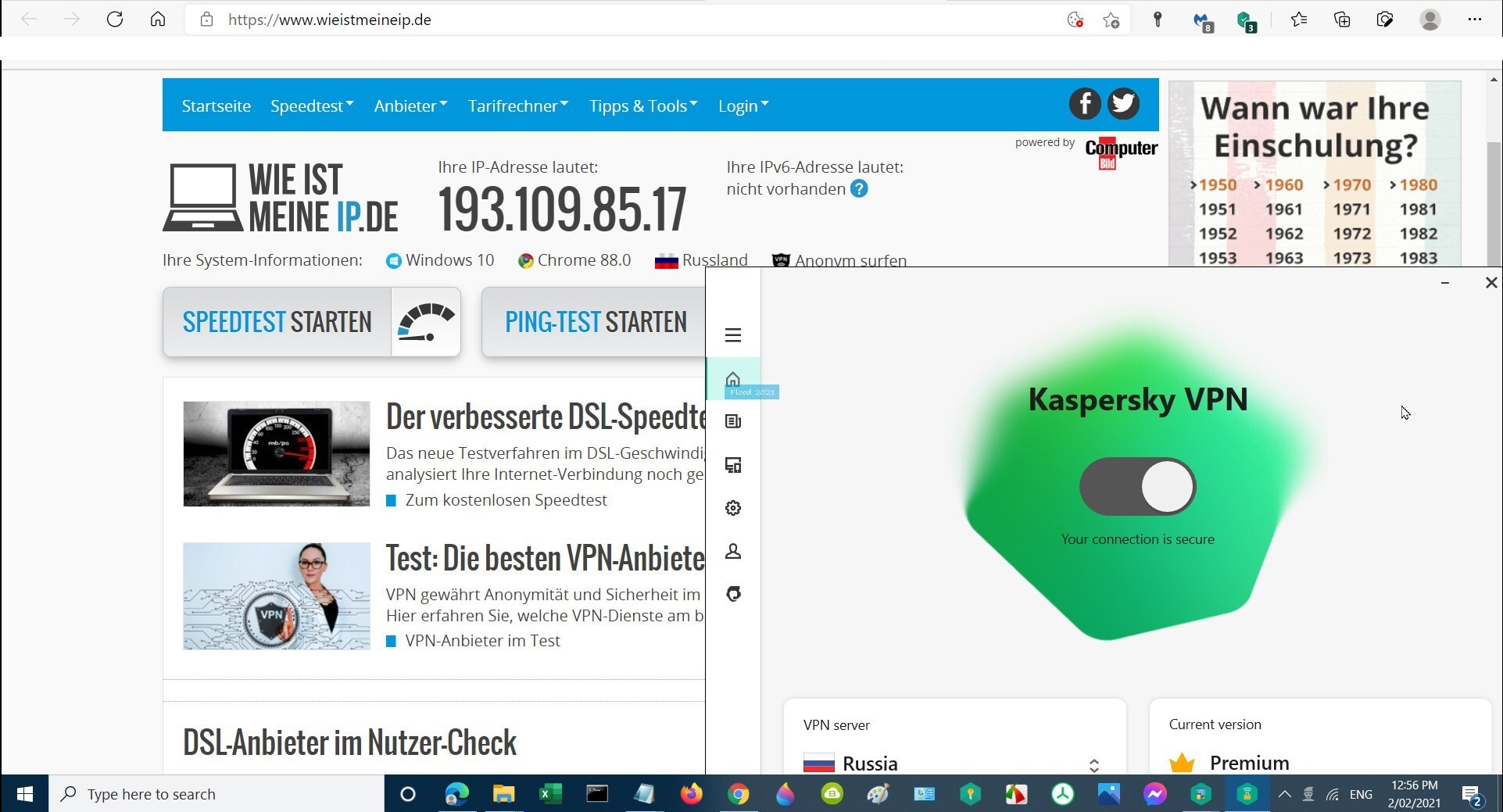Open the Kaspersky VPN hamburger menu
The width and height of the screenshot is (1503, 812).
[732, 335]
